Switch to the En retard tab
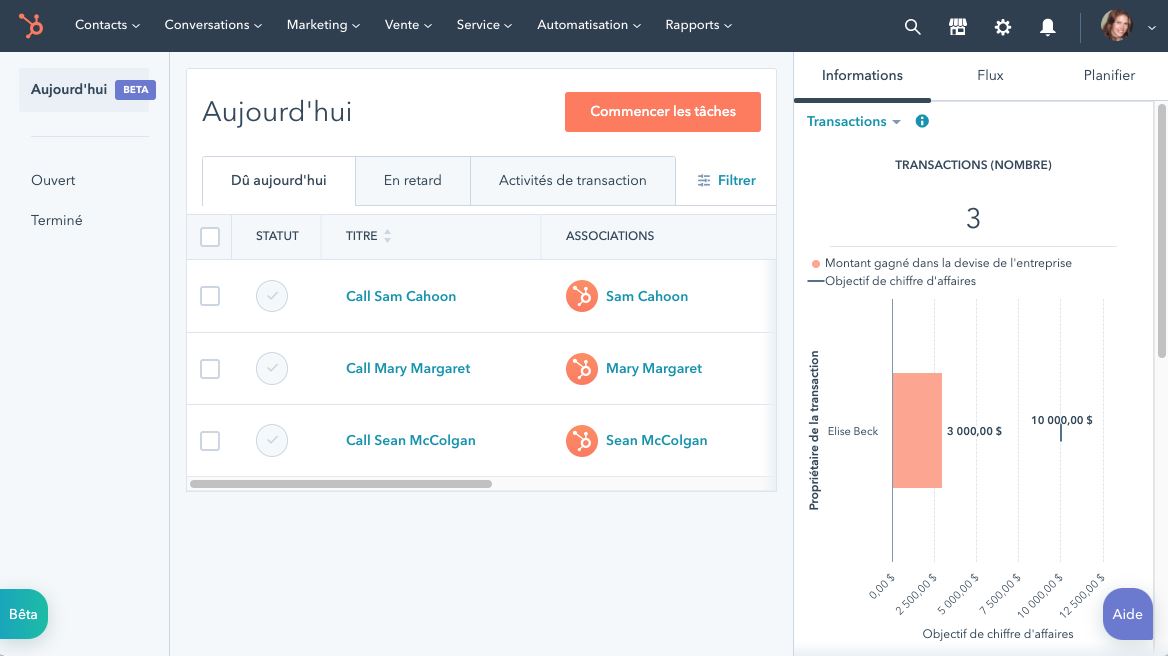This screenshot has height=656, width=1168. [x=412, y=181]
